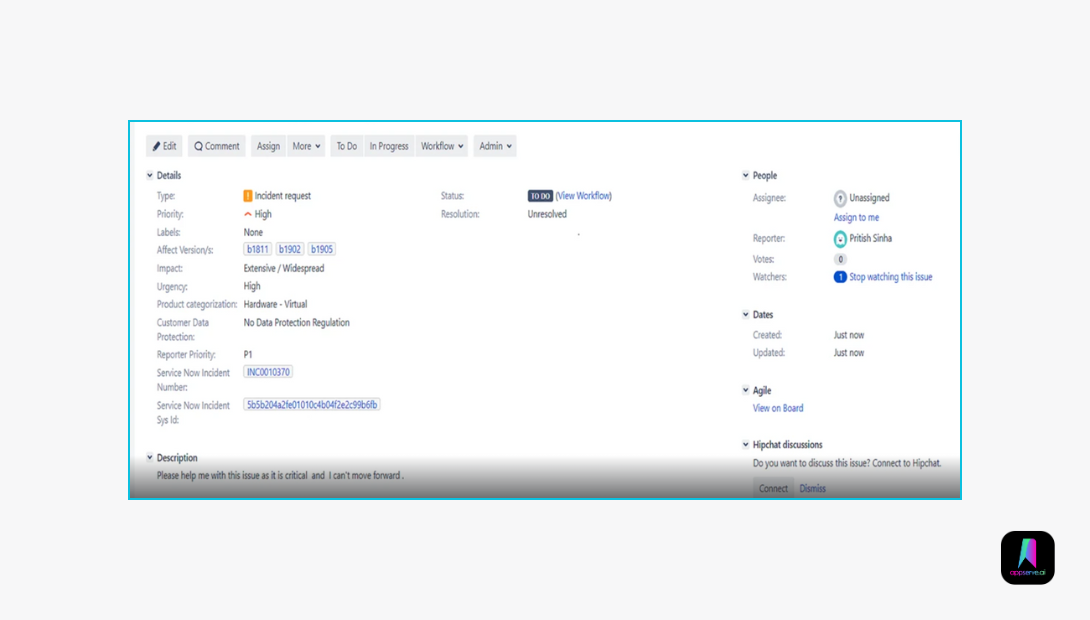Click the Hardware - Virtual categorization value
Image resolution: width=1090 pixels, height=620 pixels.
coord(275,304)
